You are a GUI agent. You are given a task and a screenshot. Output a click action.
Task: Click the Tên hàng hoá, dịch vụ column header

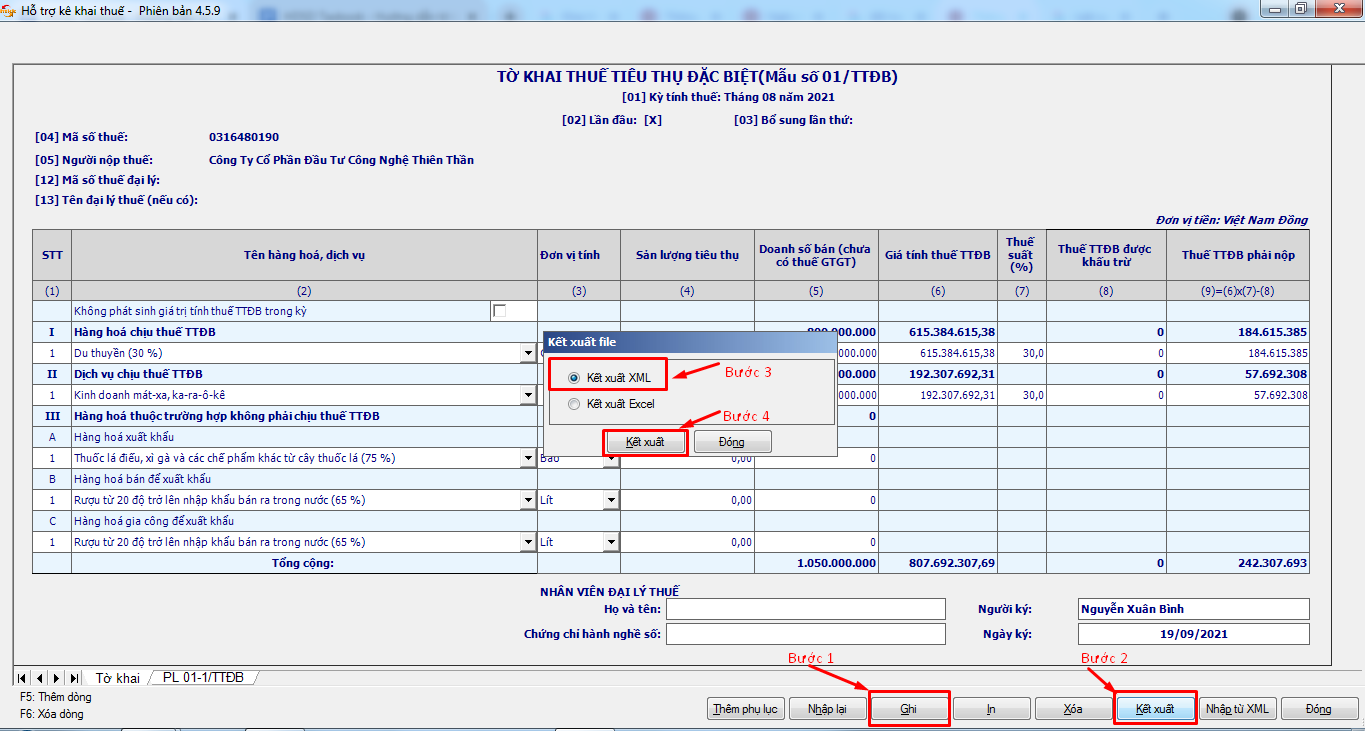click(304, 255)
